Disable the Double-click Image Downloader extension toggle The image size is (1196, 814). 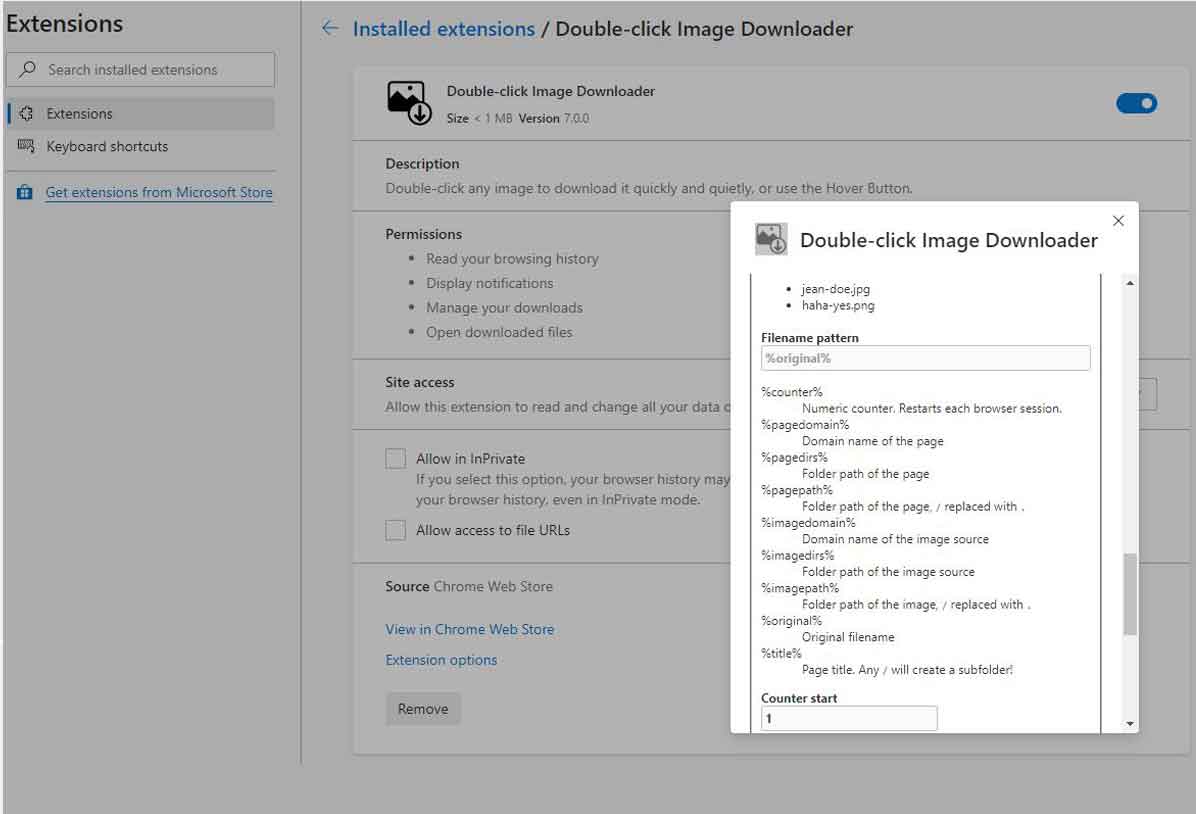(1136, 103)
